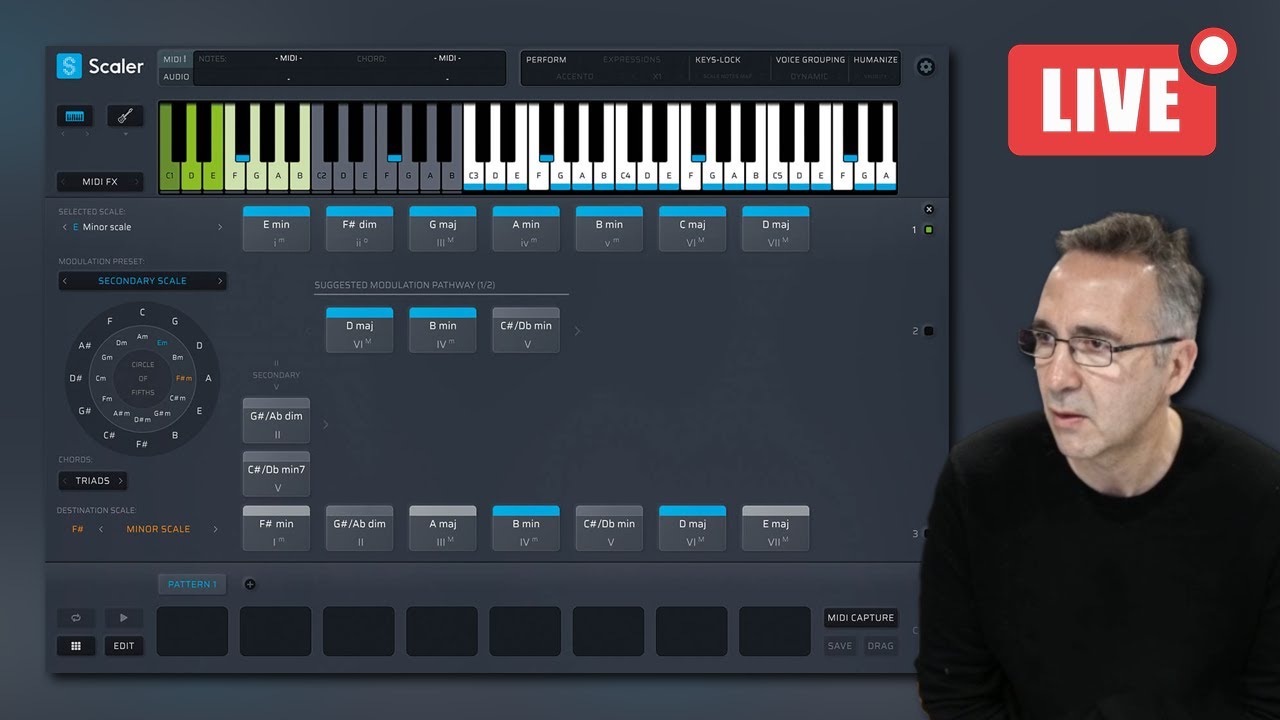1280x720 pixels.
Task: Play C#/Db min in modulation pathway
Action: click(525, 330)
